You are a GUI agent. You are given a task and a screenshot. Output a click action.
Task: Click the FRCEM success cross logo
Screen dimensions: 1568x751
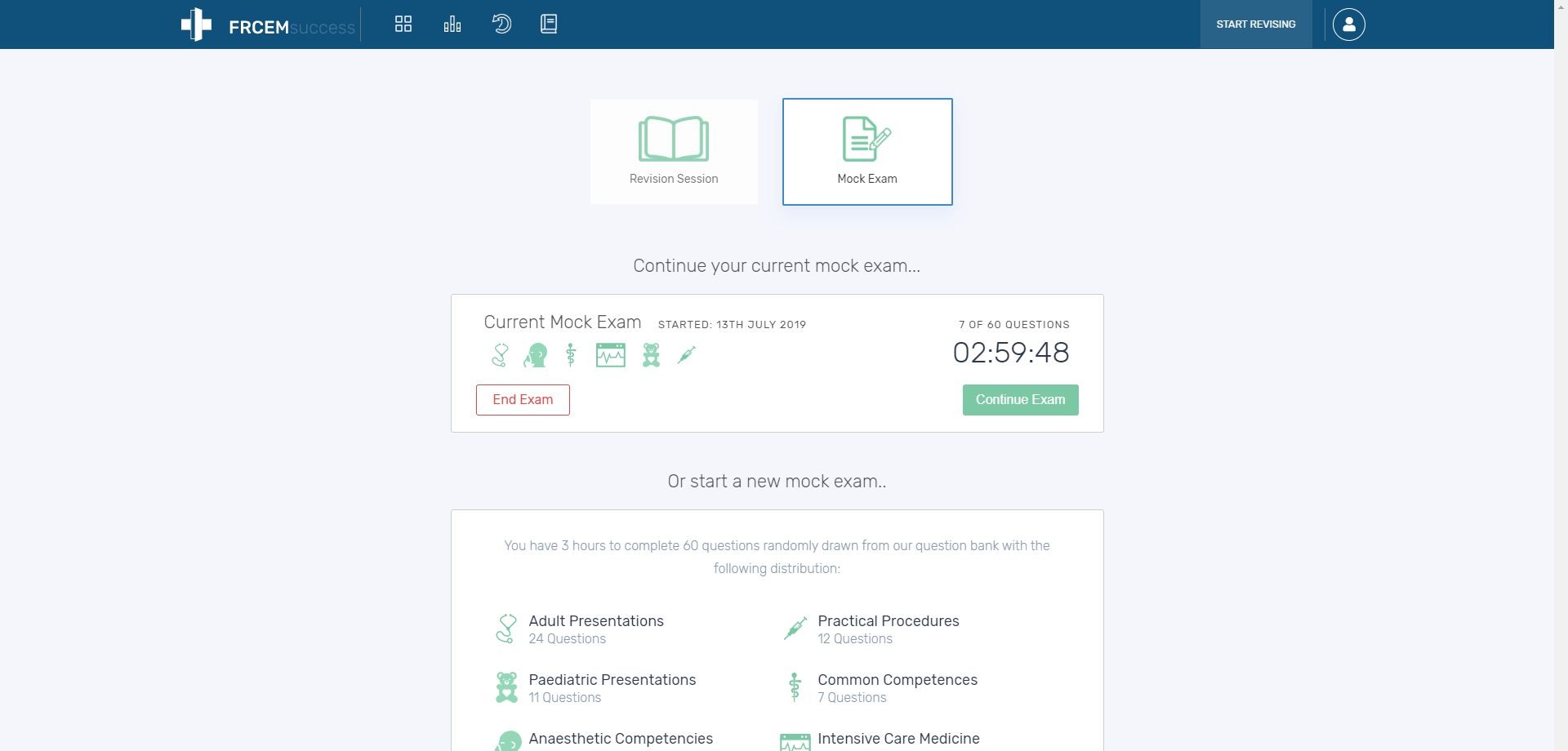click(x=196, y=24)
